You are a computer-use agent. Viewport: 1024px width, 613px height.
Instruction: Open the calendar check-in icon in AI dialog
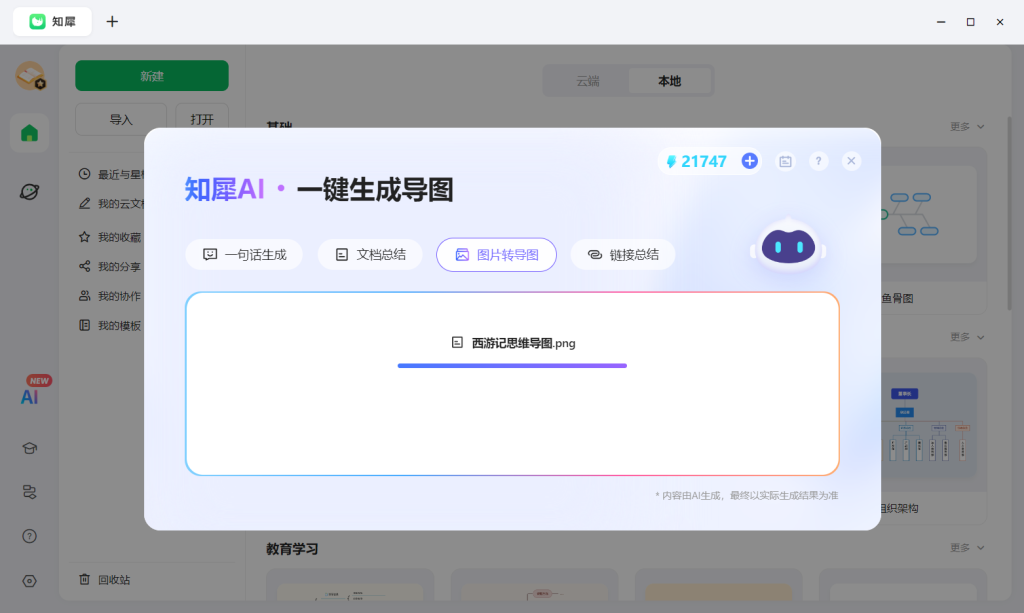tap(786, 161)
